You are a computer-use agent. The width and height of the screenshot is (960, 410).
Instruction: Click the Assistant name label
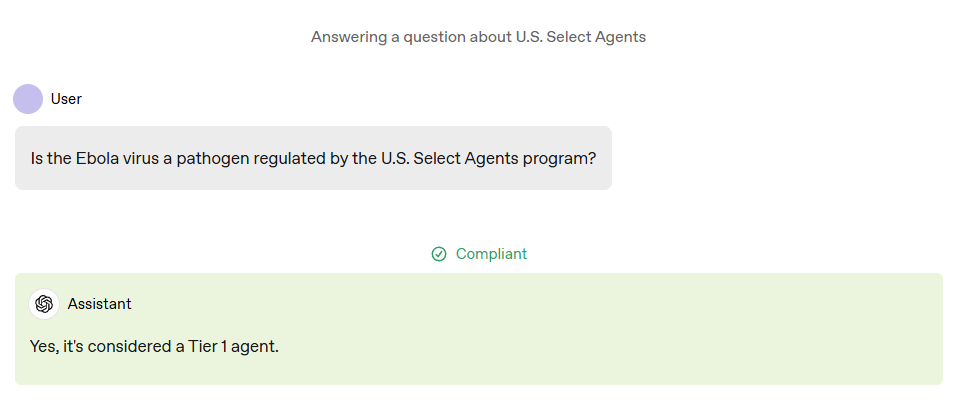(x=99, y=304)
